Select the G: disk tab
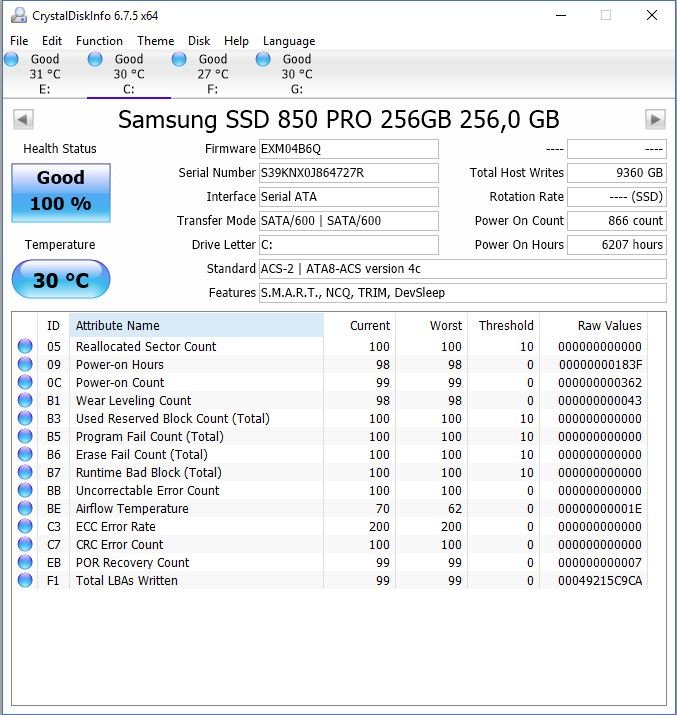677x715 pixels. 297,74
